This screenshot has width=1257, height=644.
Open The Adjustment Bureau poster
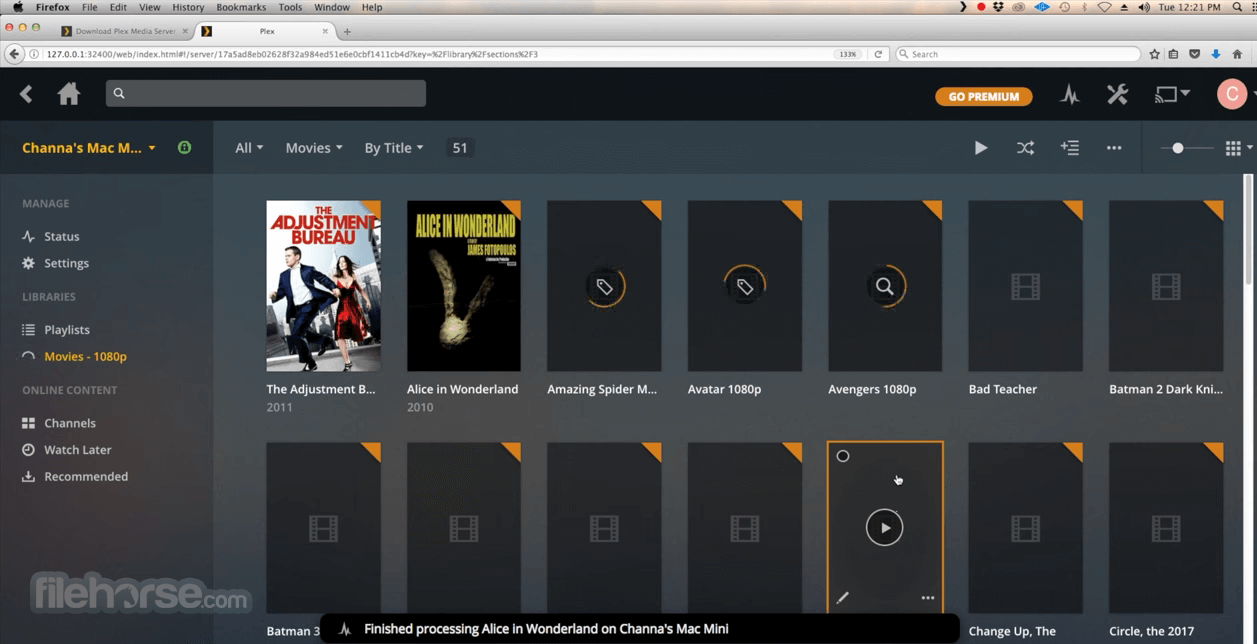pos(324,286)
